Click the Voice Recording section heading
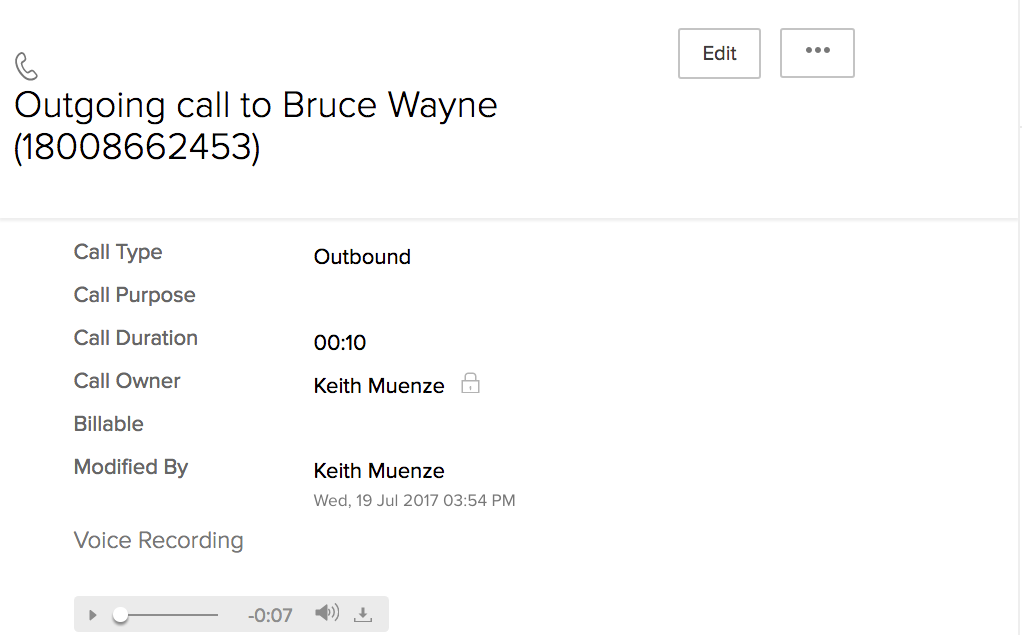This screenshot has width=1022, height=635. [158, 541]
